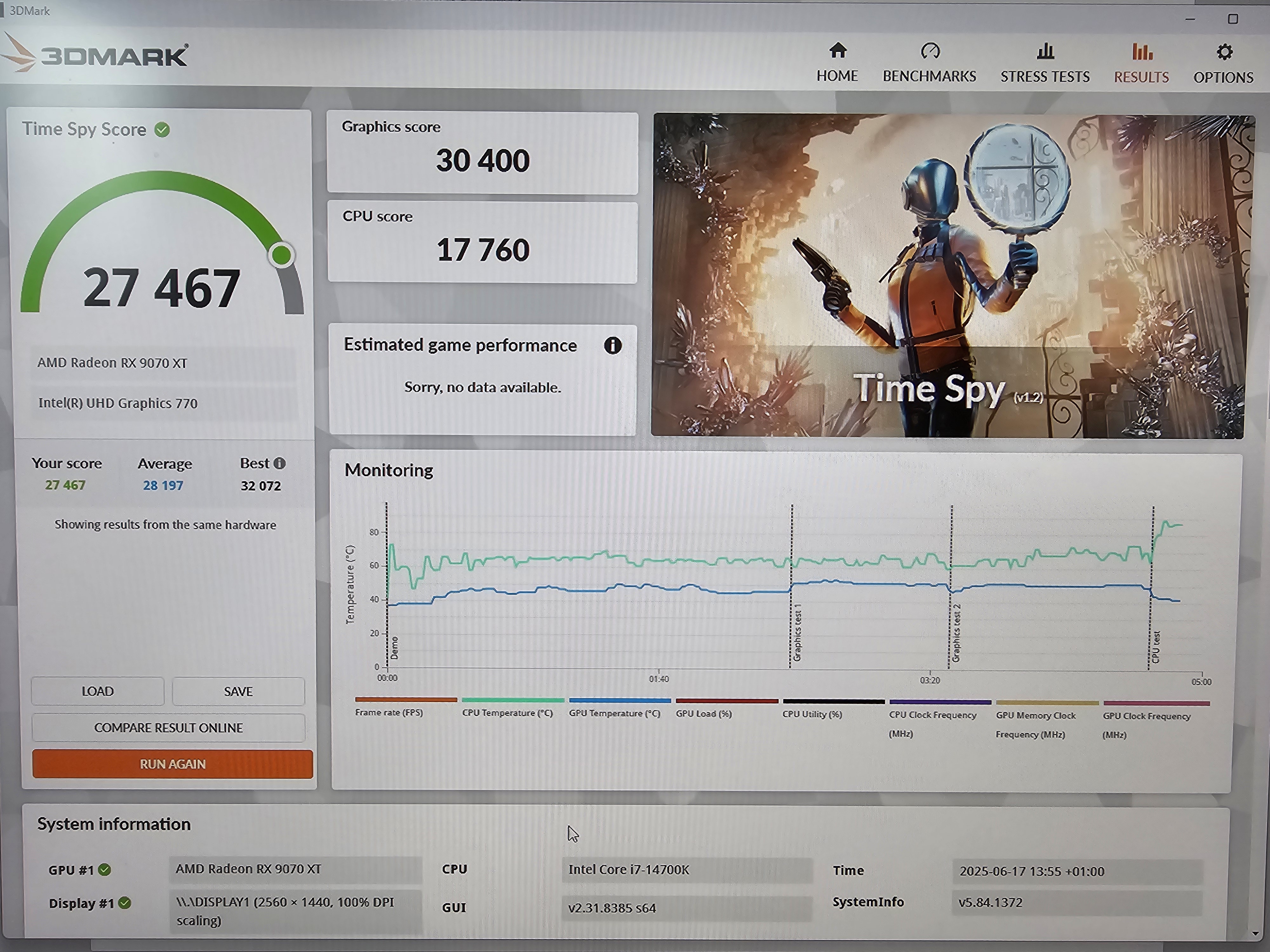Toggle the CPU Temperature legend swatch

(513, 700)
